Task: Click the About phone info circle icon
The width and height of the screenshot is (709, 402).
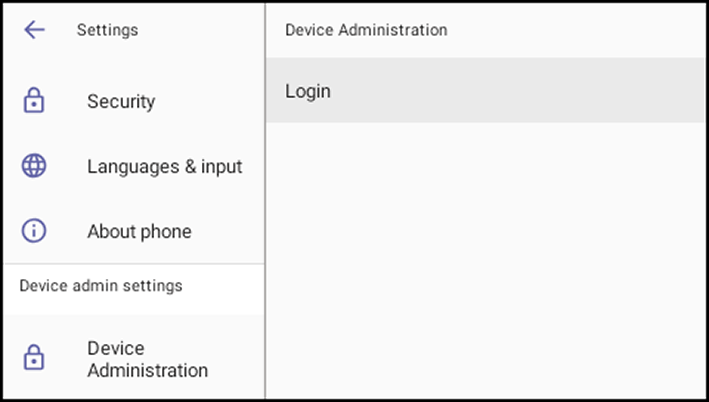Action: (x=34, y=231)
